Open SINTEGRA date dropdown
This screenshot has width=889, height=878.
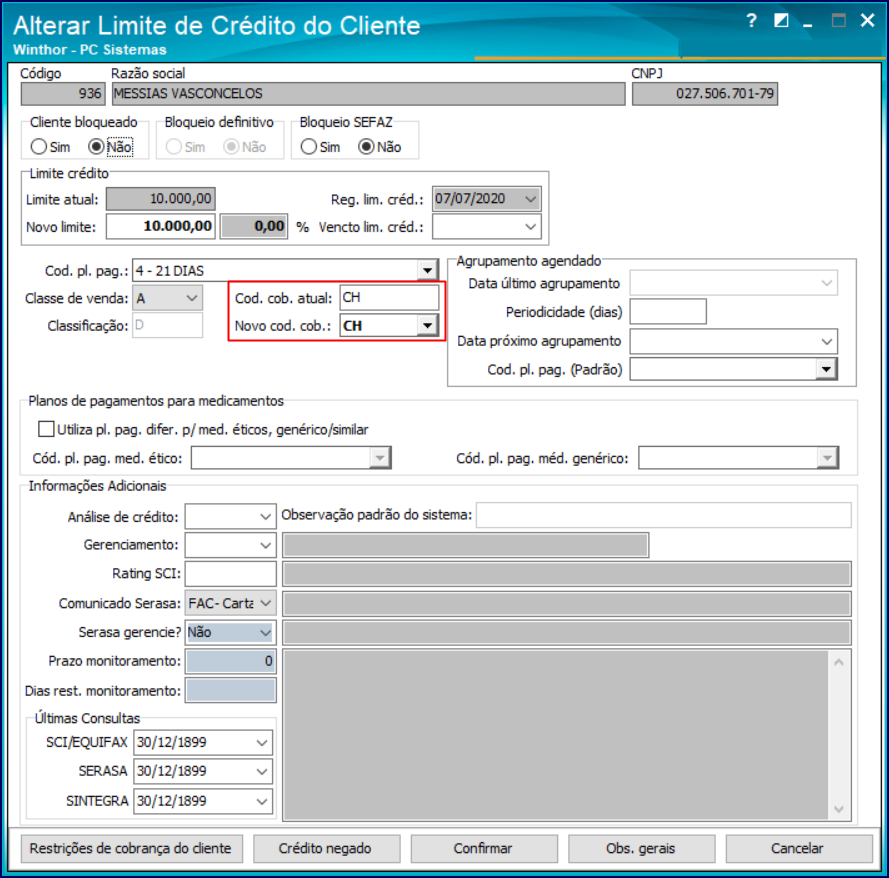point(261,801)
